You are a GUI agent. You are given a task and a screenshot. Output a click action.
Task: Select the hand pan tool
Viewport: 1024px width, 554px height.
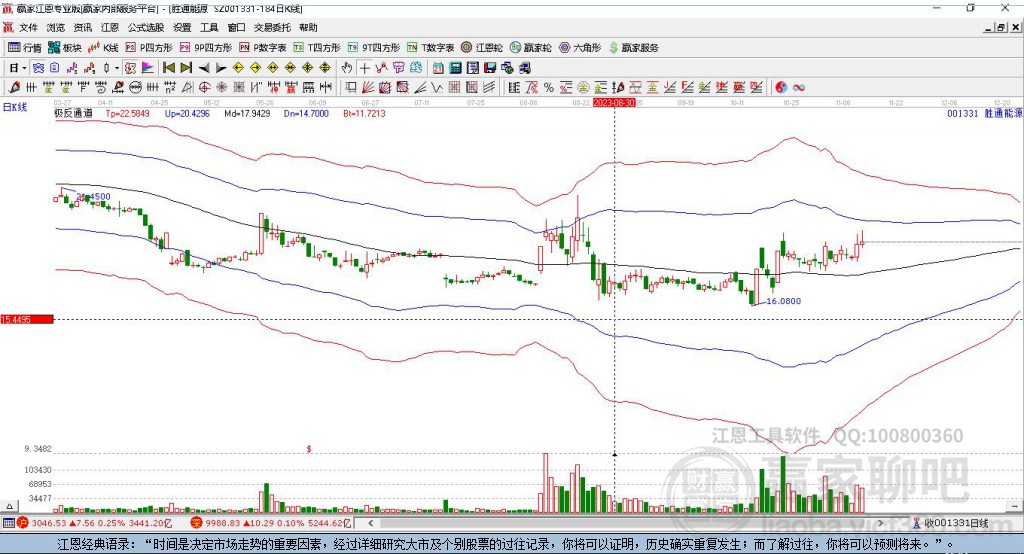(347, 68)
